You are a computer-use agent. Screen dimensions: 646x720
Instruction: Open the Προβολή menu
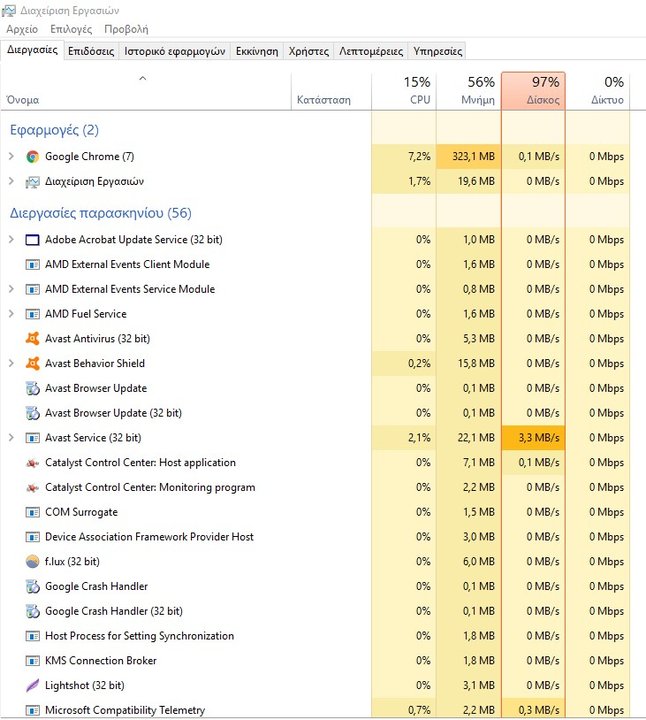[x=126, y=29]
